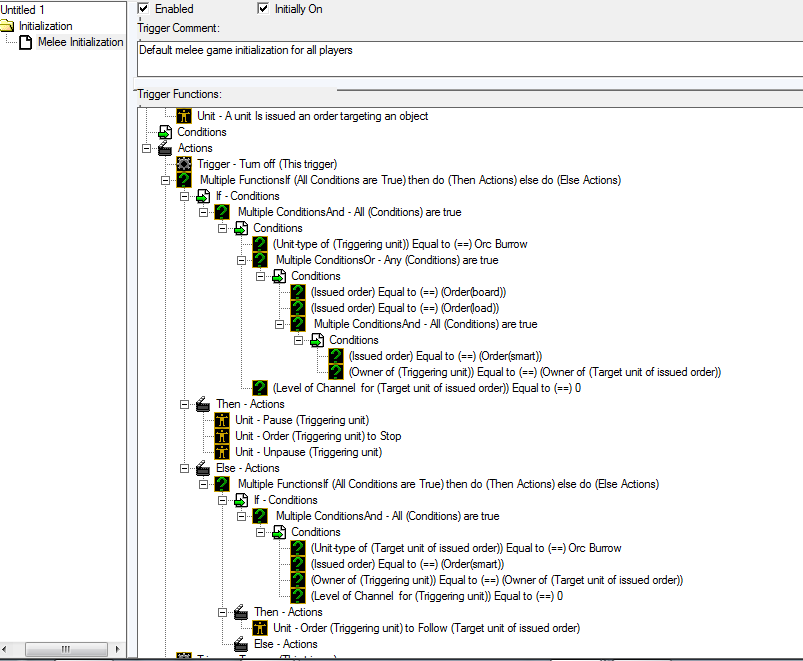Select Unit - Order (Triggering unit) to Stop
Screen dimensions: 803x661
click(318, 436)
